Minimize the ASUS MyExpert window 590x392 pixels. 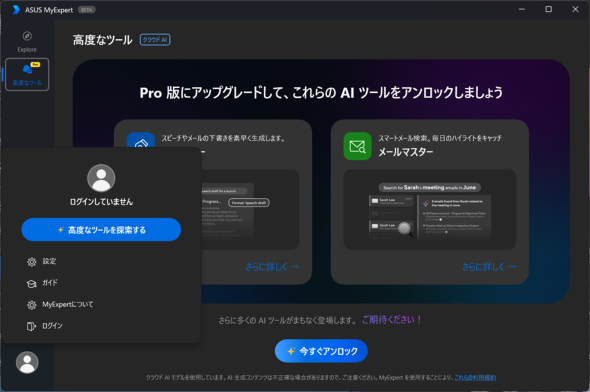(x=522, y=9)
